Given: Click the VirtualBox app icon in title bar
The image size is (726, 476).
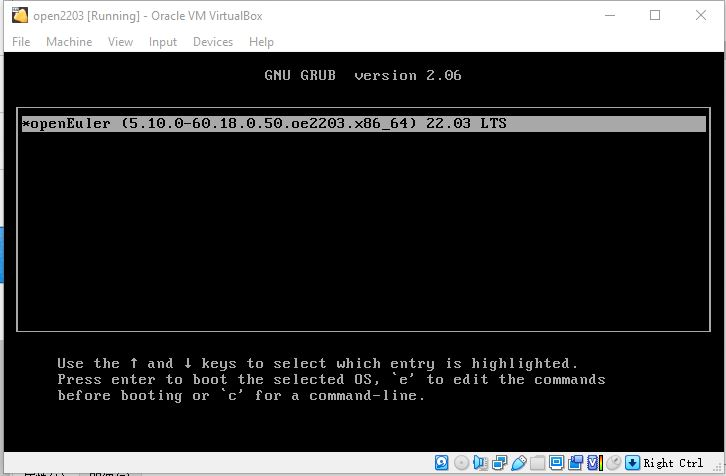Looking at the screenshot, I should (20, 15).
